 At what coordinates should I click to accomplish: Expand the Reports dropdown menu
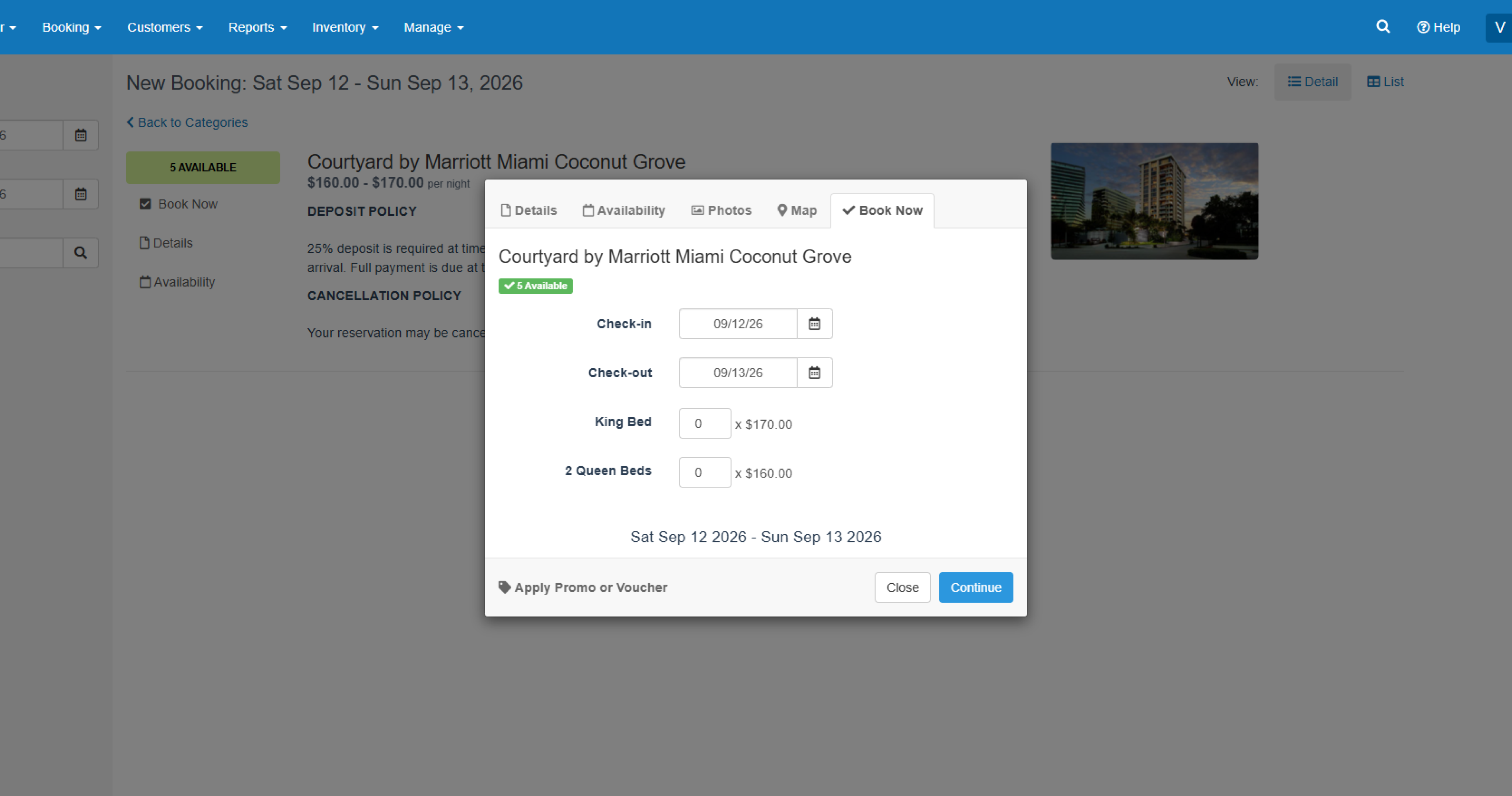pos(258,27)
